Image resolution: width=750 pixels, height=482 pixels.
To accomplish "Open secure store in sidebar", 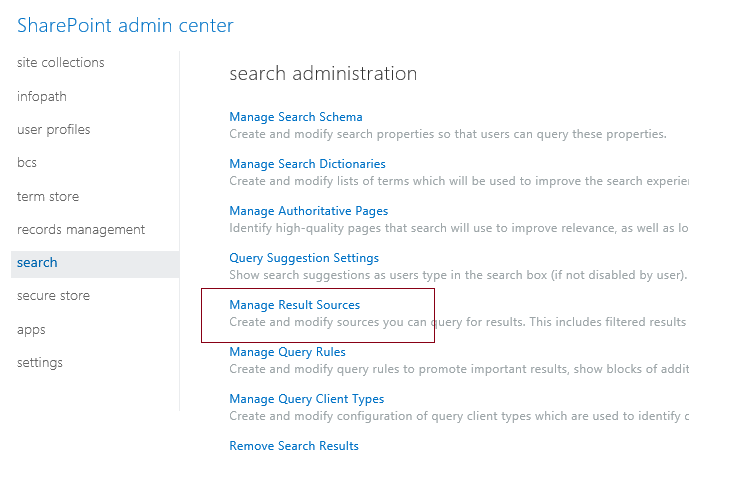I will click(54, 296).
